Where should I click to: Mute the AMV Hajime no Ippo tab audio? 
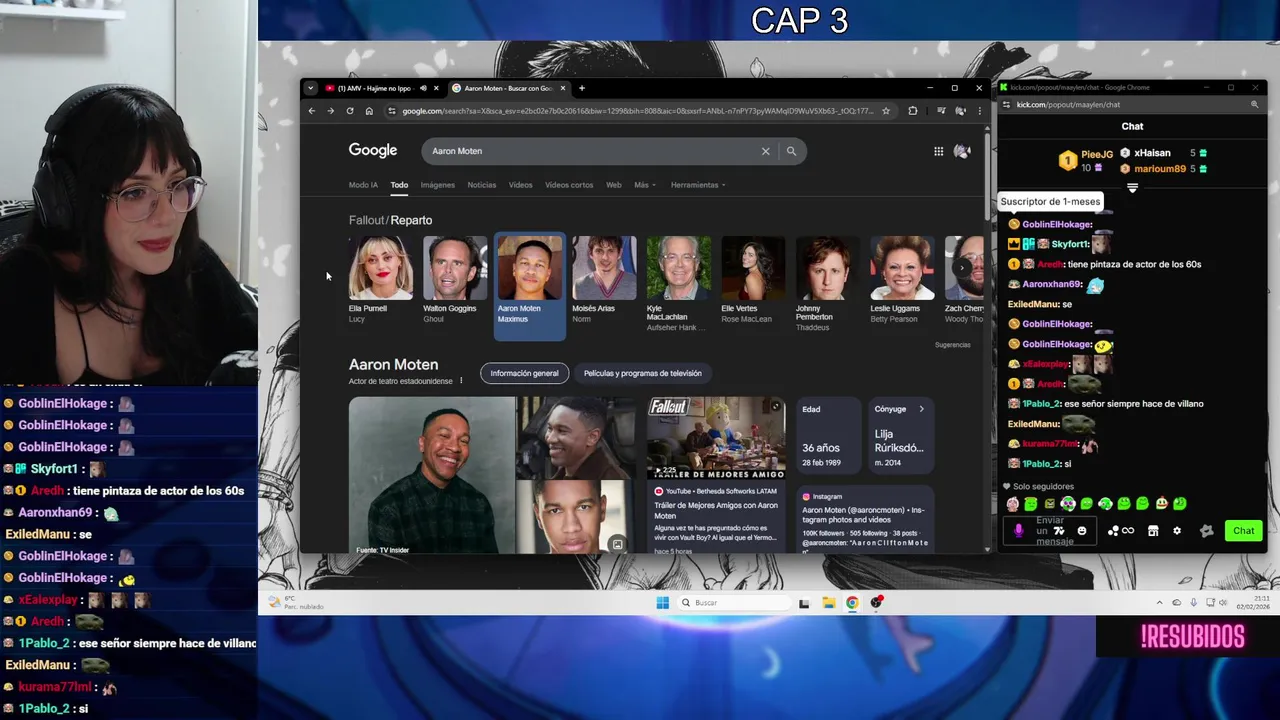423,88
